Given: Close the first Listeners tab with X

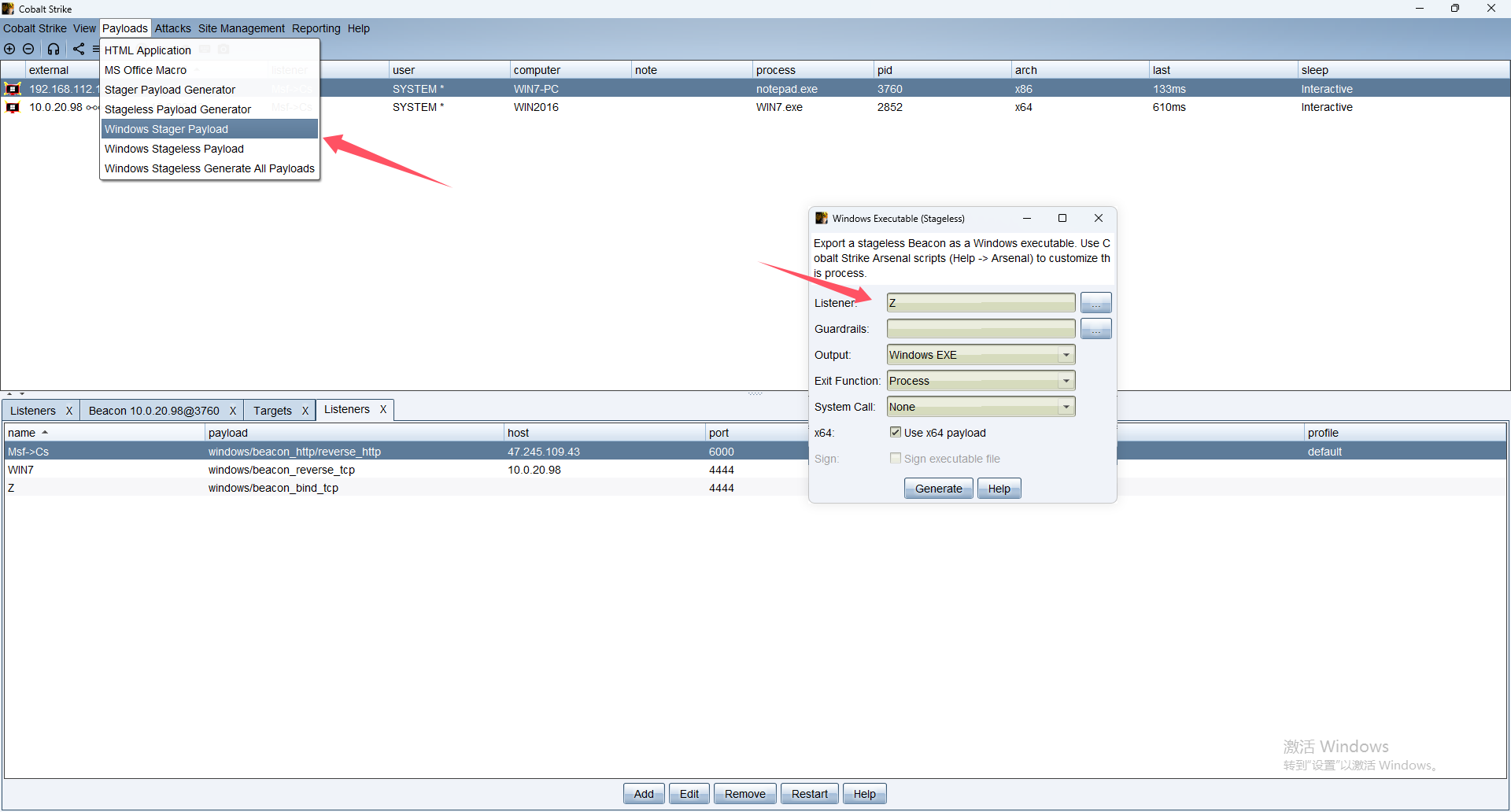Looking at the screenshot, I should pyautogui.click(x=69, y=411).
